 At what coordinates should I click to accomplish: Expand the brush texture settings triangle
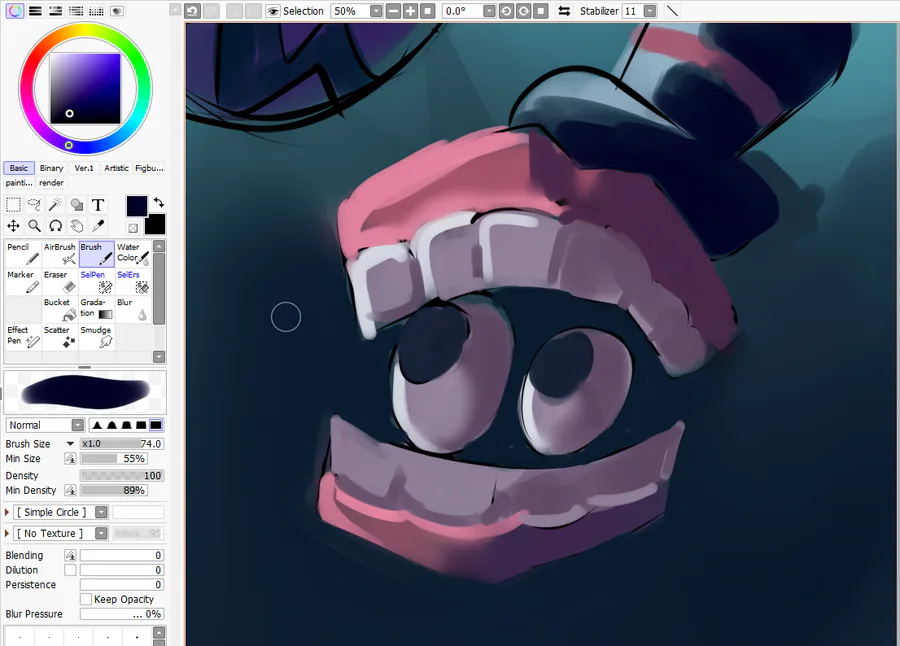[7, 533]
